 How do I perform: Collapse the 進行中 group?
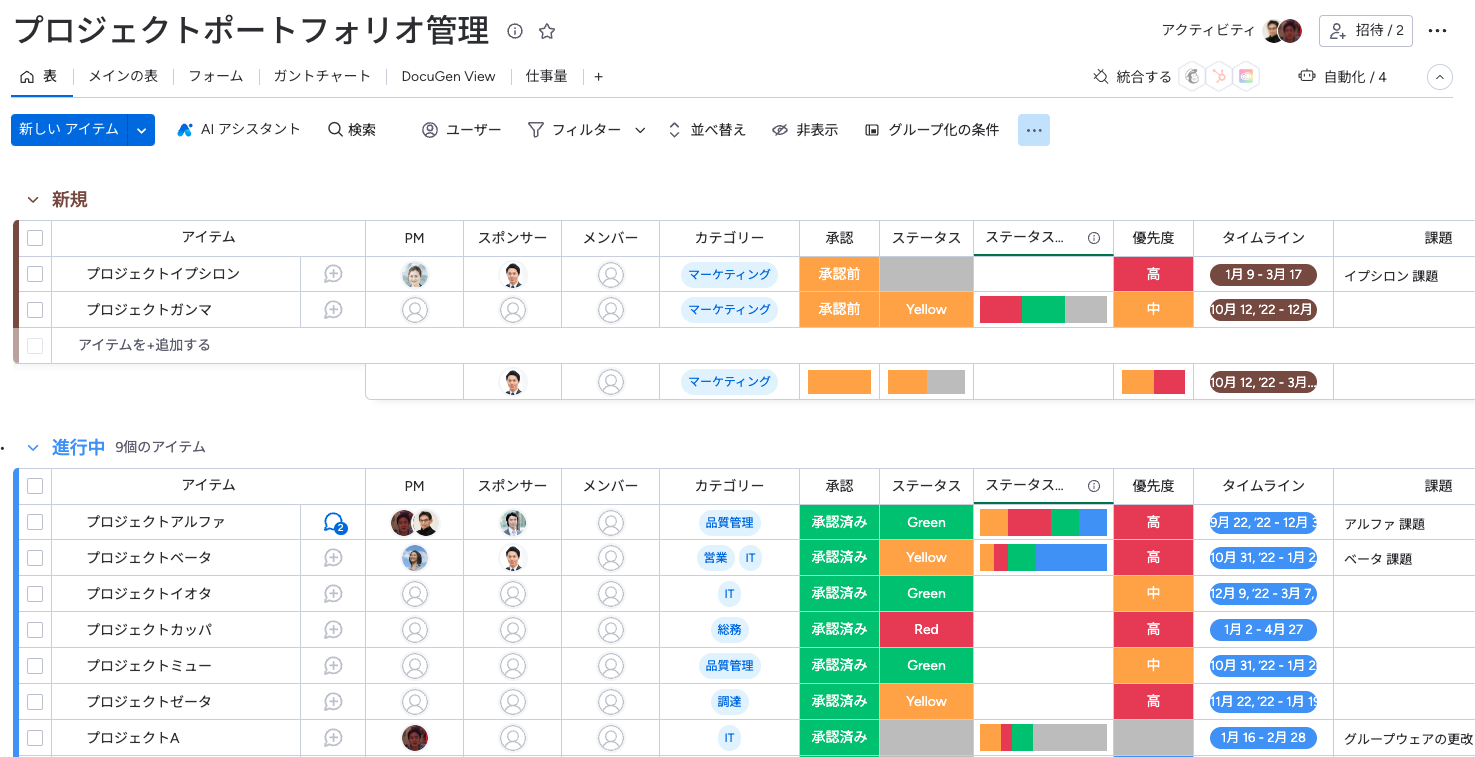33,448
